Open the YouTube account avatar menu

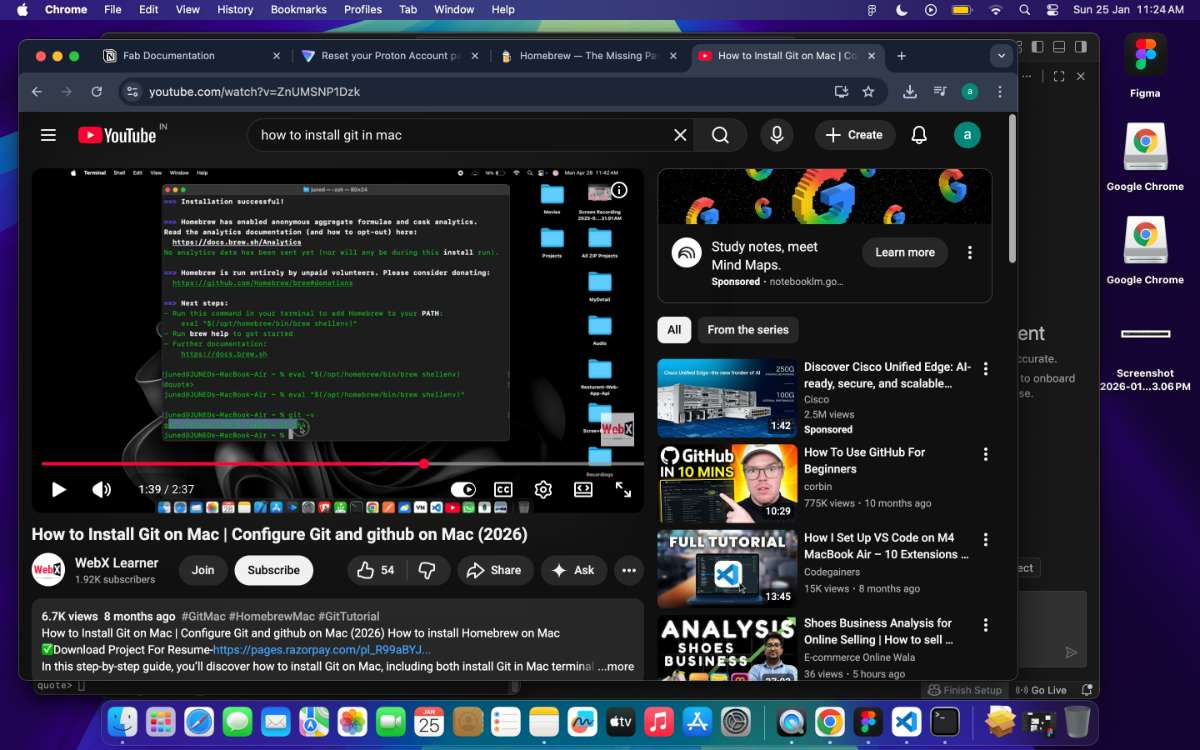967,135
